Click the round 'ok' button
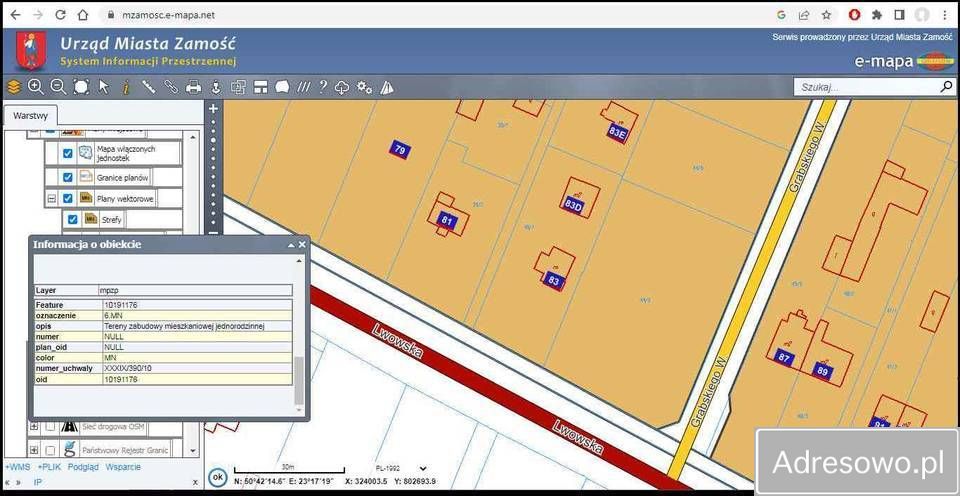Viewport: 960px width, 496px height. point(216,476)
